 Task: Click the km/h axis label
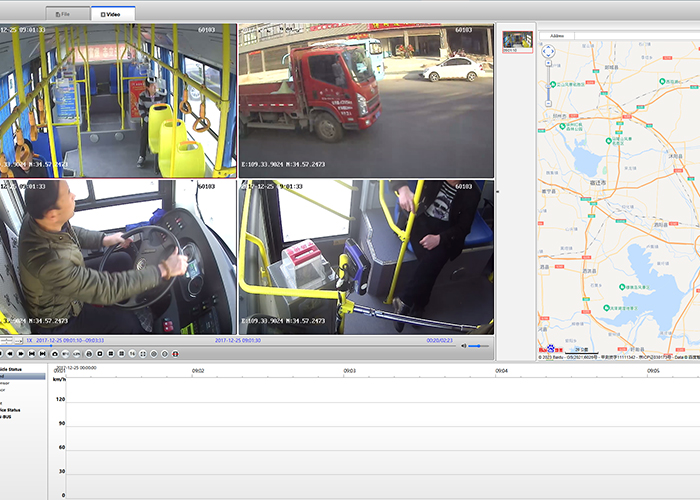click(x=59, y=380)
